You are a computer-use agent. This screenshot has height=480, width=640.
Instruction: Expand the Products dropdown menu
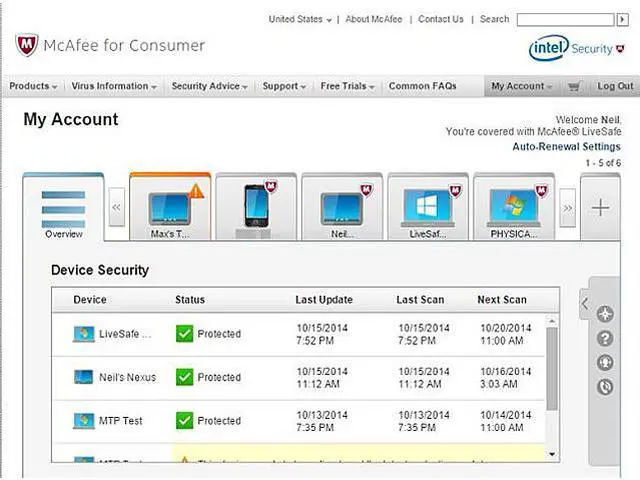tap(33, 87)
